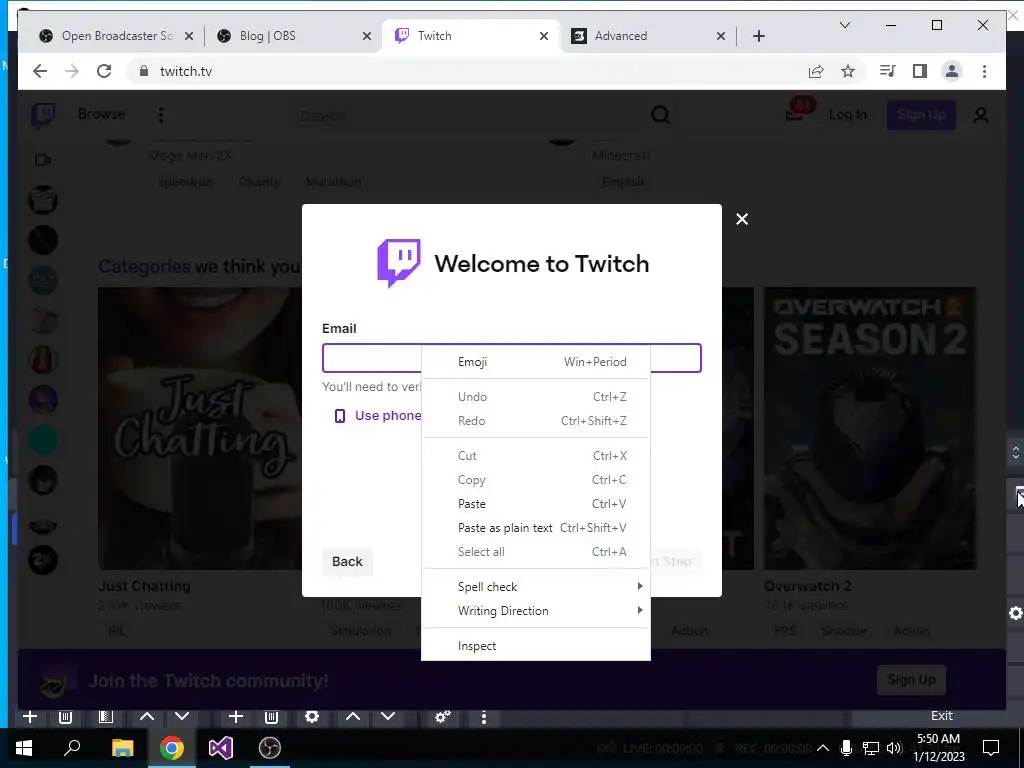Click Twitch home logo in navbar
The image size is (1024, 768).
[x=43, y=115]
